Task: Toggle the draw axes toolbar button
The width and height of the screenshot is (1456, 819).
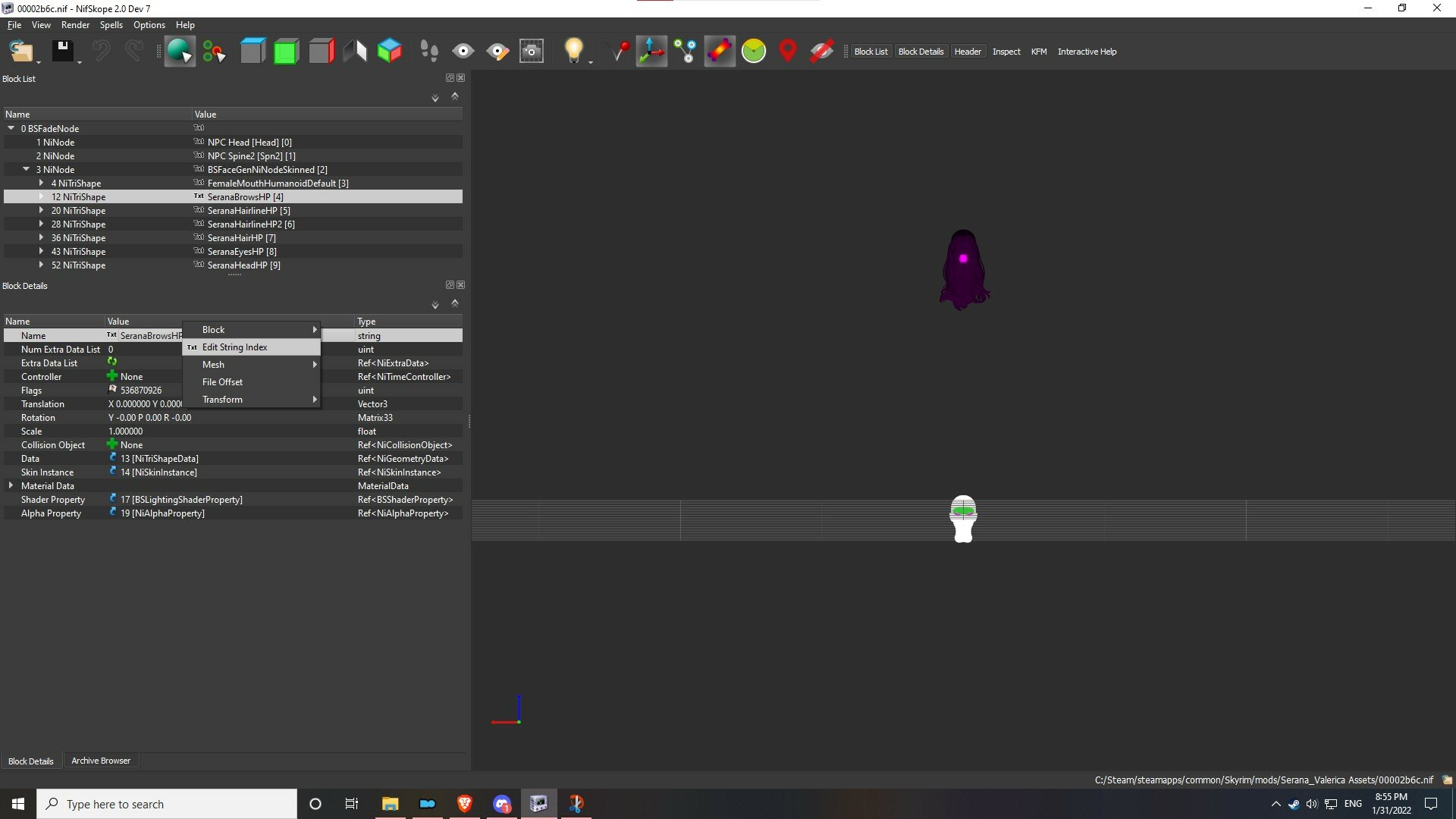Action: [651, 52]
